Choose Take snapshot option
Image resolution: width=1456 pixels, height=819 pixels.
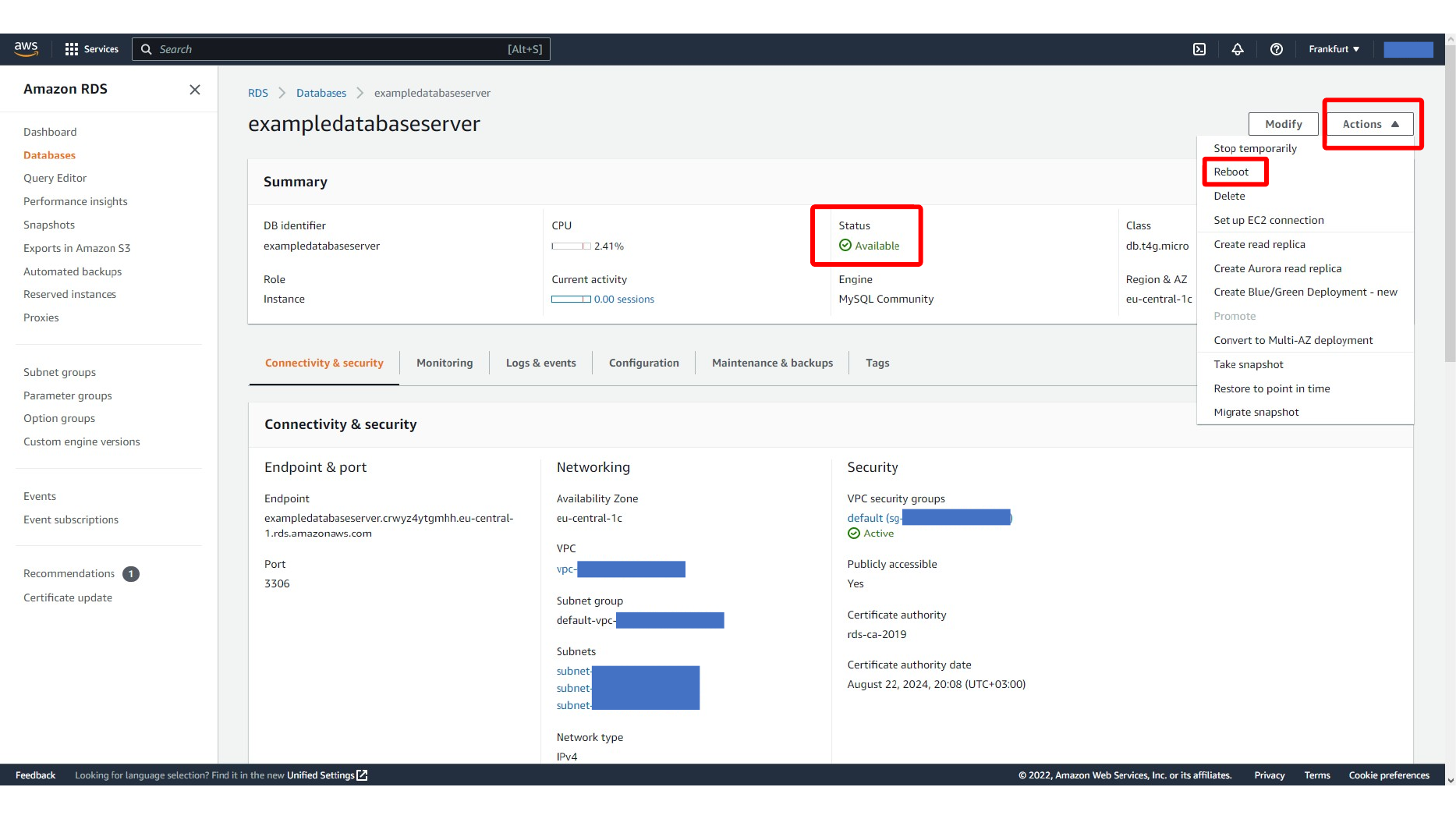[x=1249, y=364]
